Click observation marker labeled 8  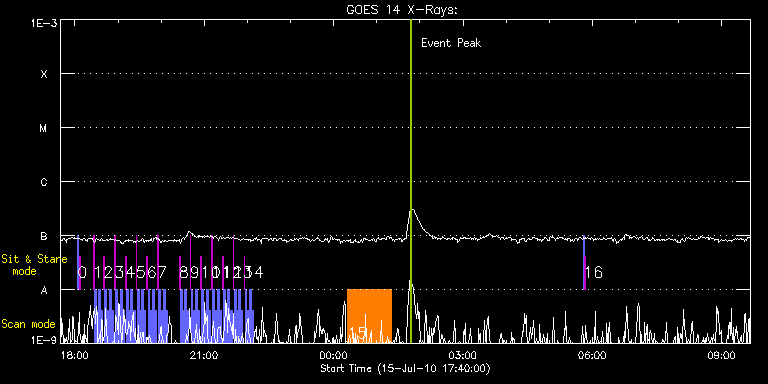click(x=184, y=272)
